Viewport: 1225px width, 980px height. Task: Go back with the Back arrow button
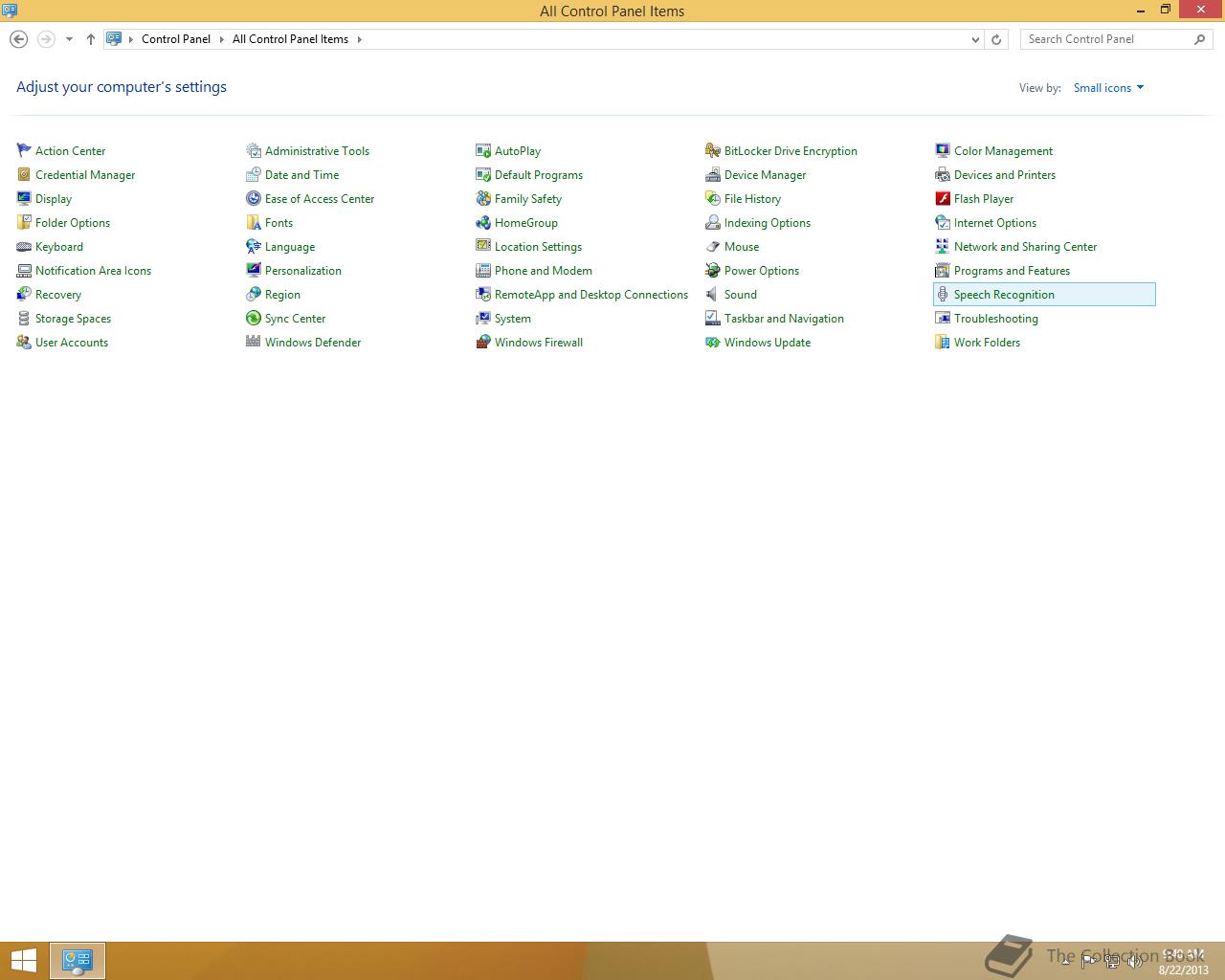point(18,39)
